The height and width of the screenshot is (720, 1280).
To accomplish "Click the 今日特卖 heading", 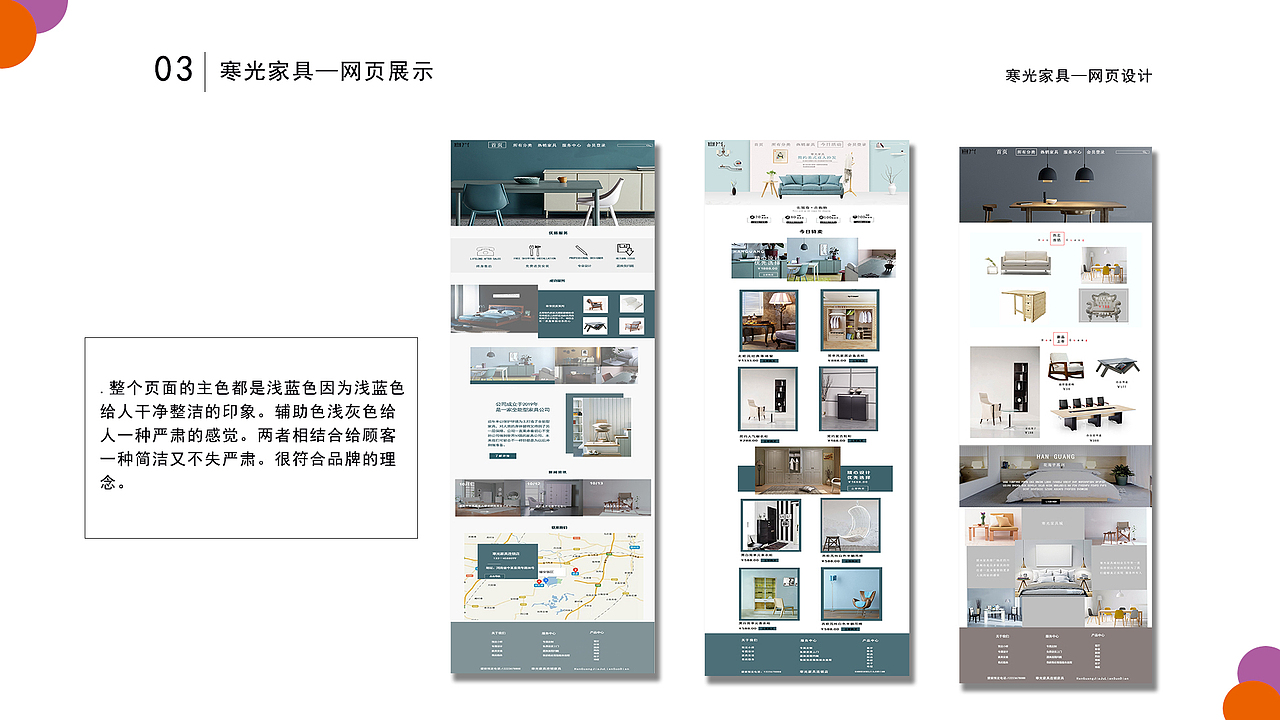I will [811, 232].
